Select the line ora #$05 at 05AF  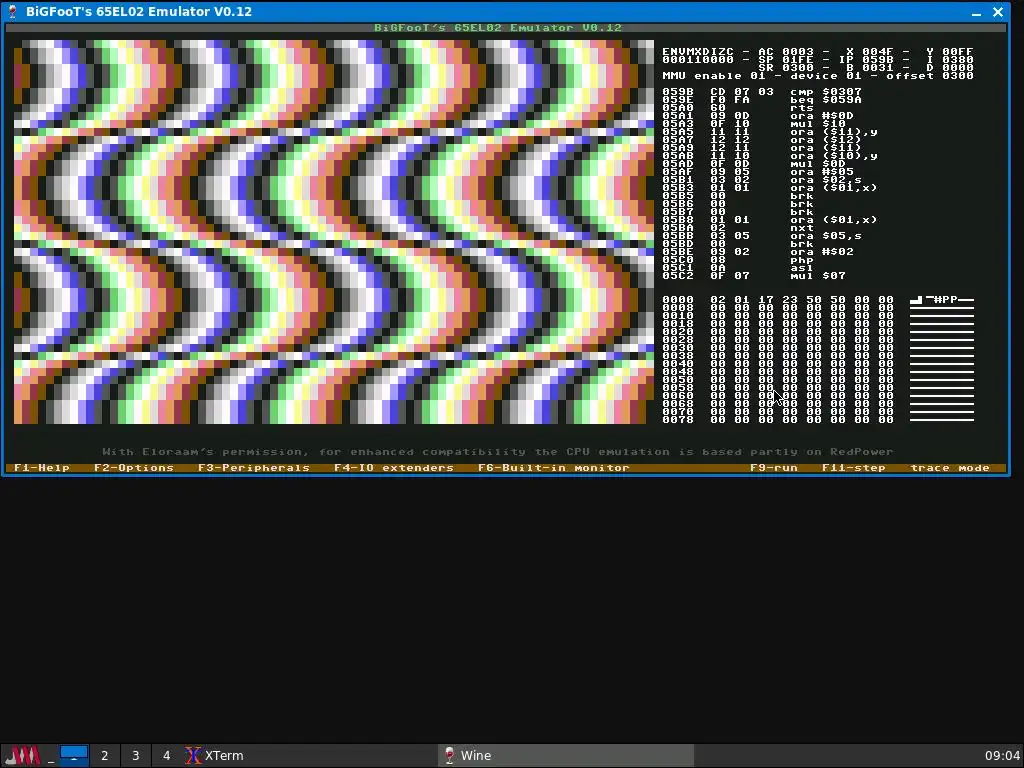pyautogui.click(x=758, y=172)
